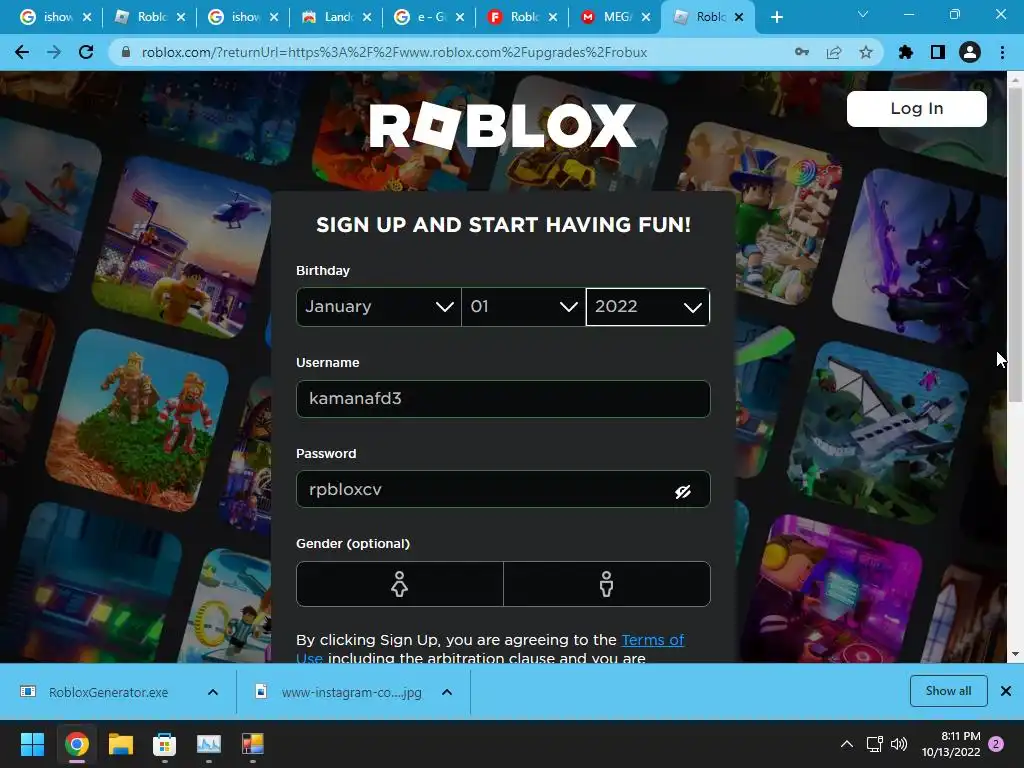
Task: Click the browser forward arrow
Action: coord(54,52)
